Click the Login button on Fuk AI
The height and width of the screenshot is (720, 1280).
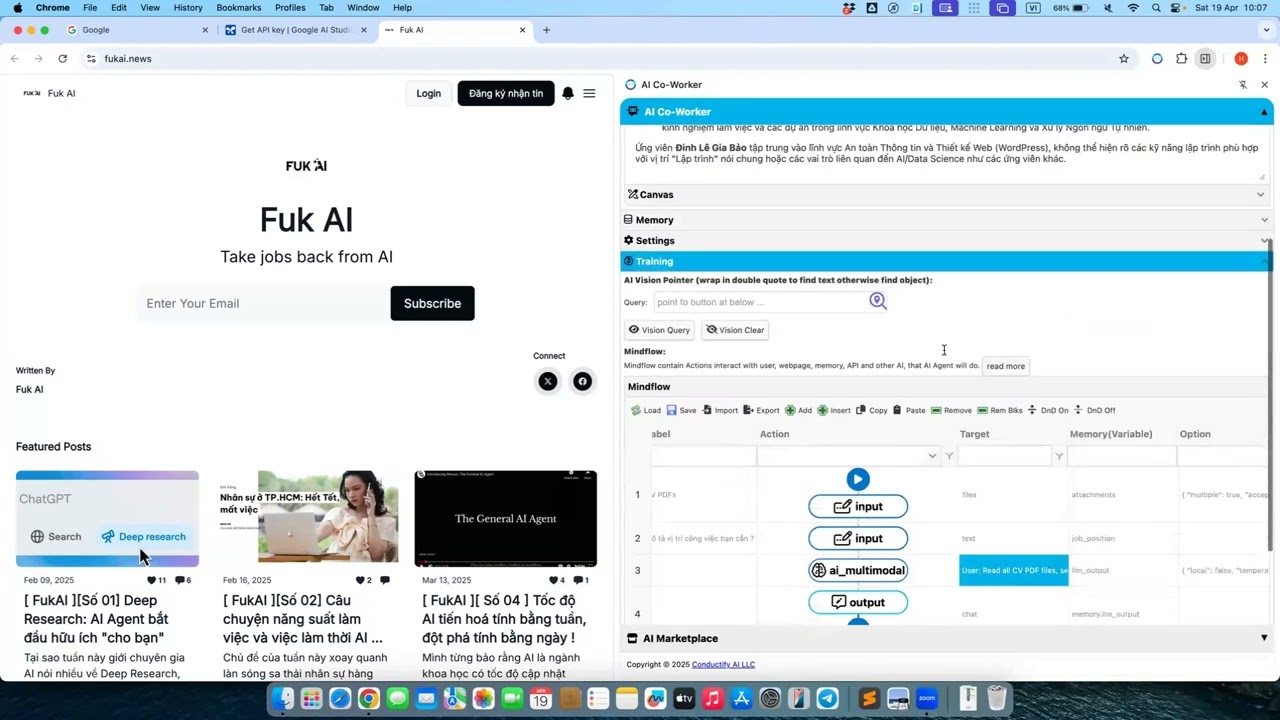(429, 93)
